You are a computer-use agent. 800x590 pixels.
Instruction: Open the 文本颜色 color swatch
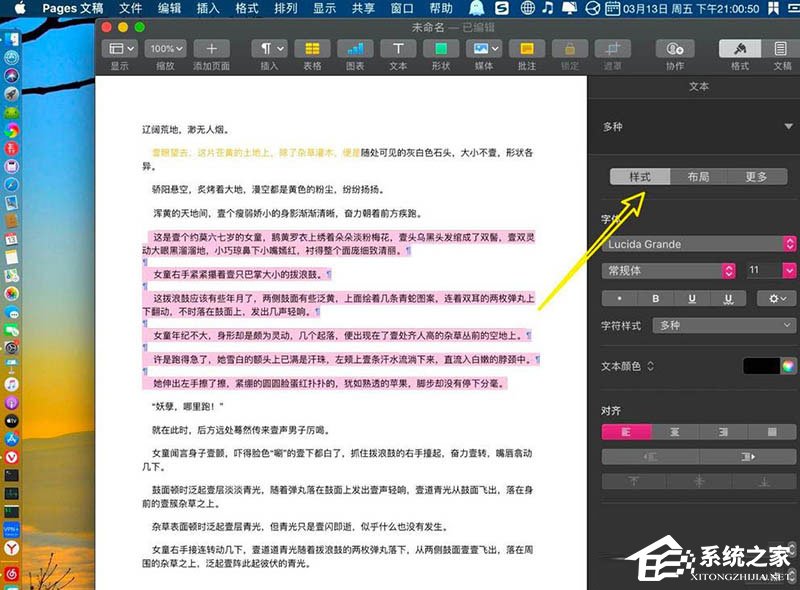tap(764, 366)
